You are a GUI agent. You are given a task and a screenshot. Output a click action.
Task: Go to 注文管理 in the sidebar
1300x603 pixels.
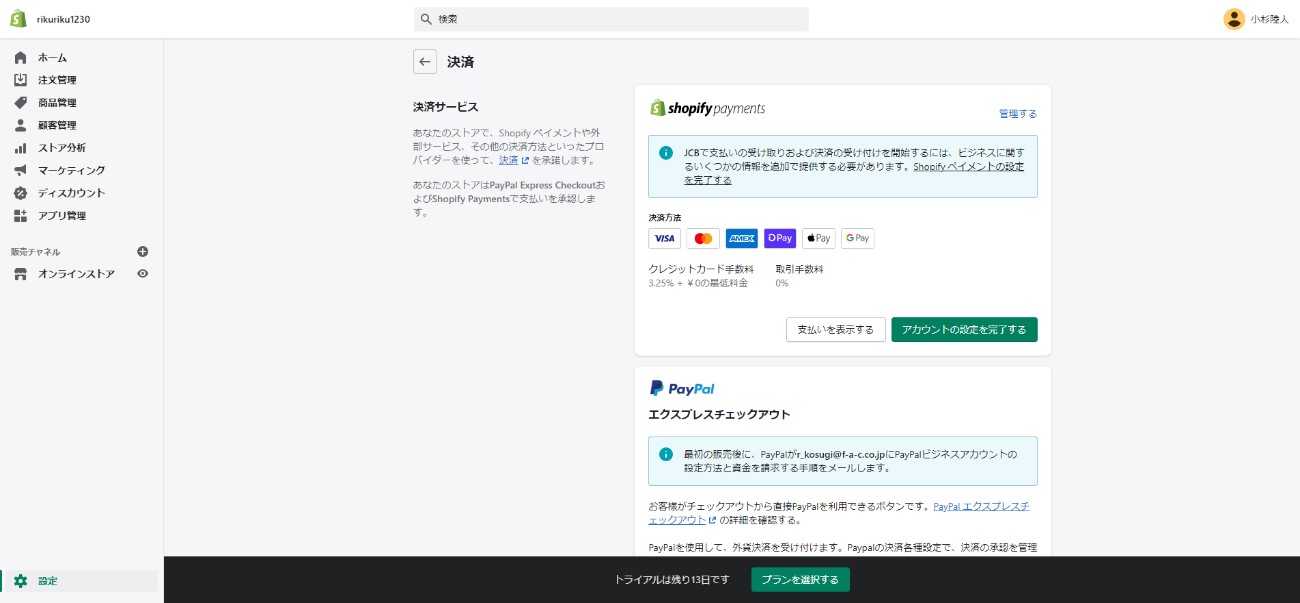56,80
